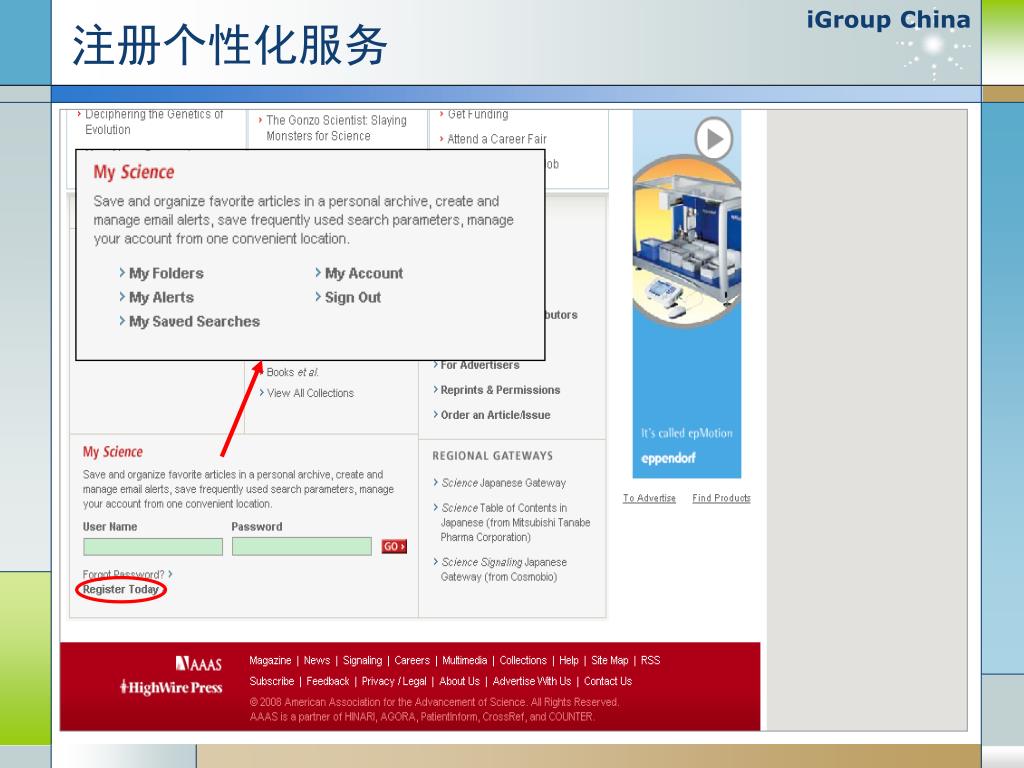This screenshot has height=768, width=1024.
Task: Focus the User Name field
Action: [153, 547]
